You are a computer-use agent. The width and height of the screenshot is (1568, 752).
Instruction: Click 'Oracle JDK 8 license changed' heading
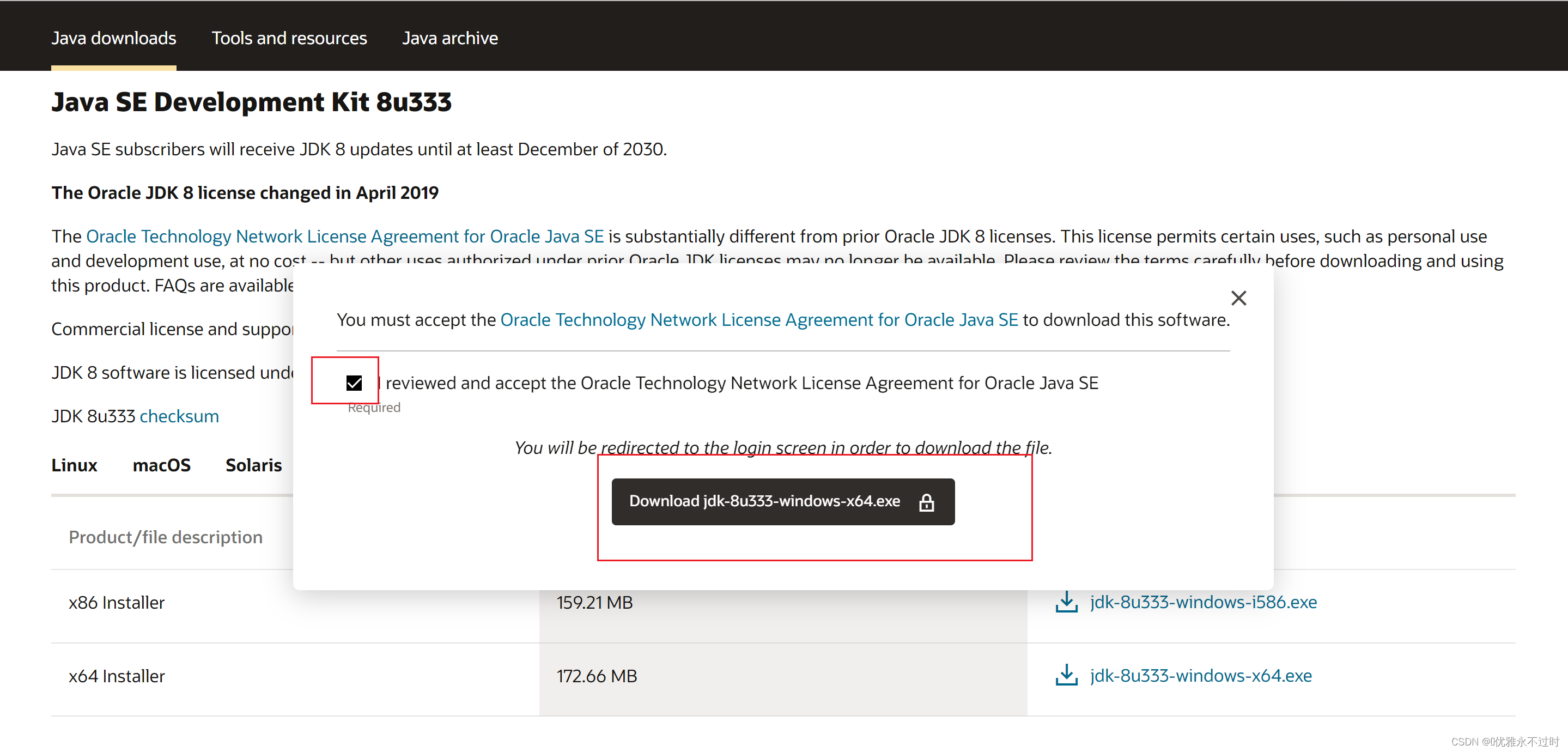click(x=245, y=193)
